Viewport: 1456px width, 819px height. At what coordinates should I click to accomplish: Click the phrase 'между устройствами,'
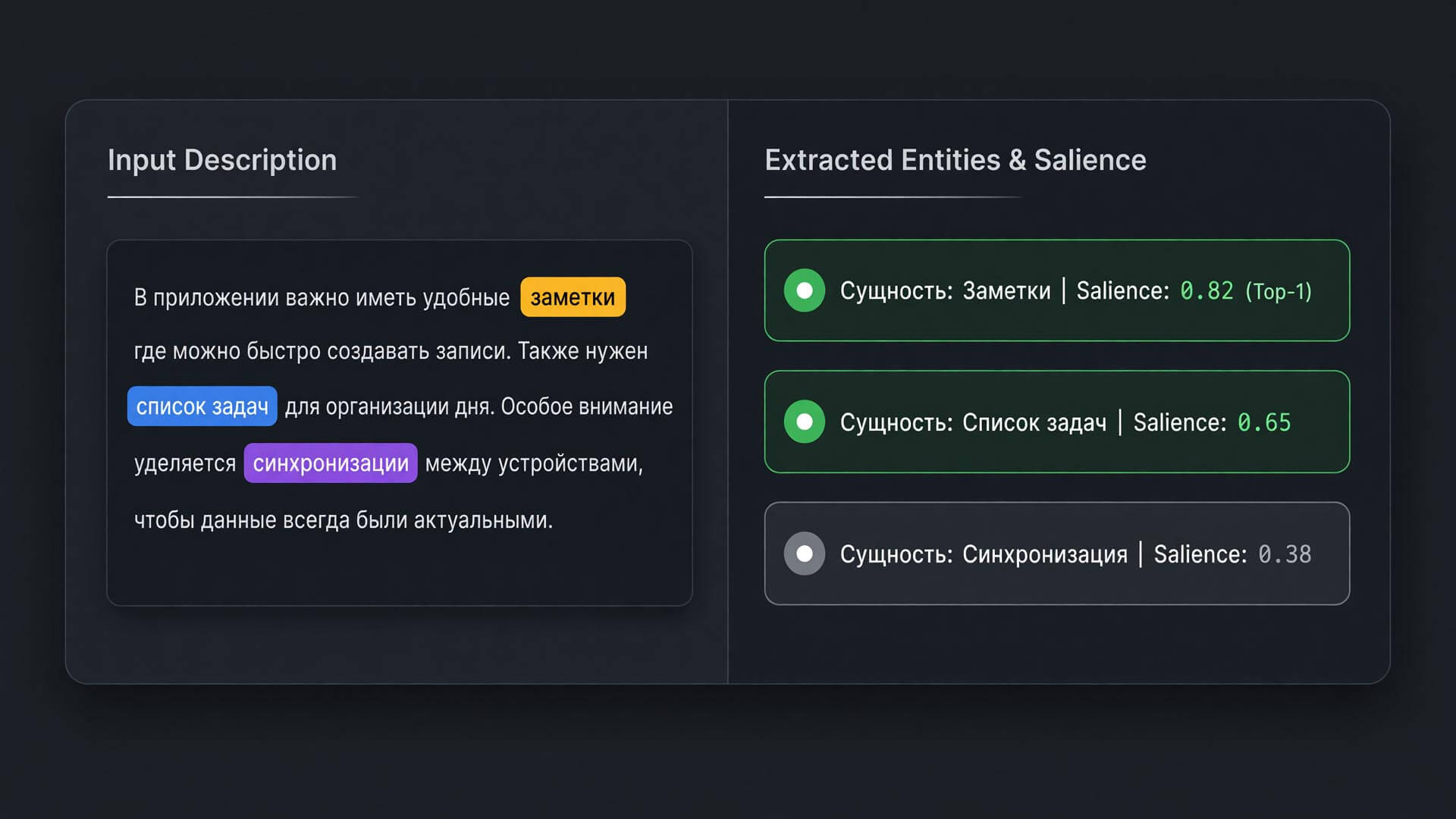pos(534,463)
